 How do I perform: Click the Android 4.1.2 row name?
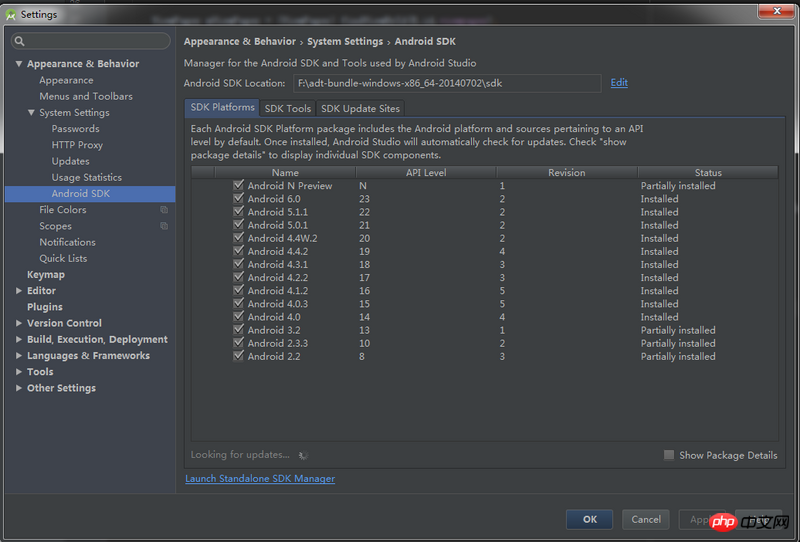[x=278, y=290]
